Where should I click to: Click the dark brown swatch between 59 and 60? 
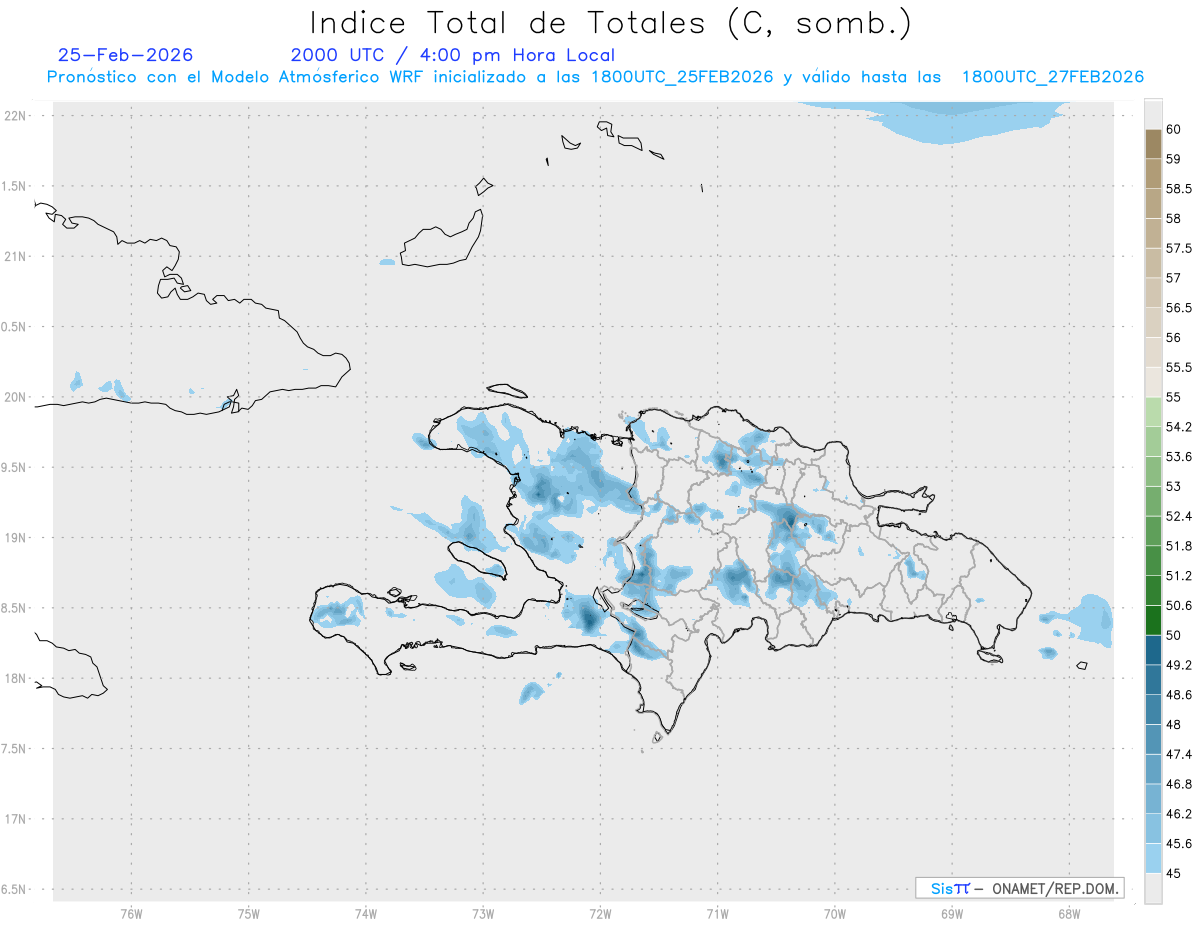tap(1153, 144)
